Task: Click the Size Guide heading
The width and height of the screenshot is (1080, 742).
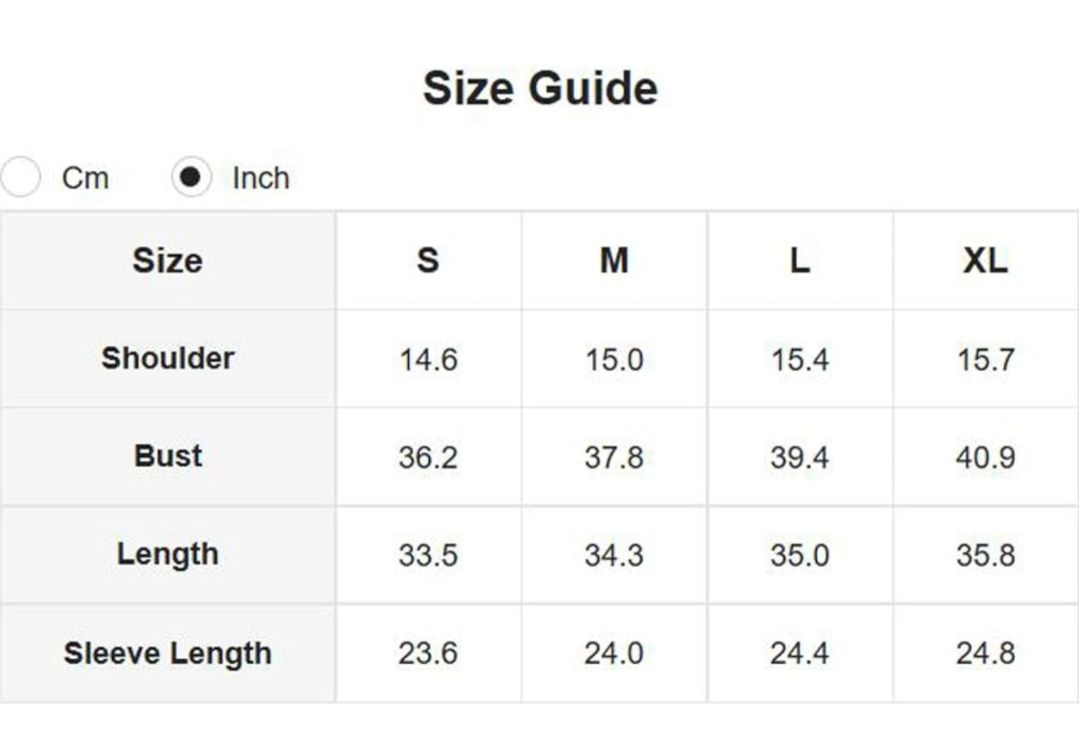Action: [x=540, y=88]
